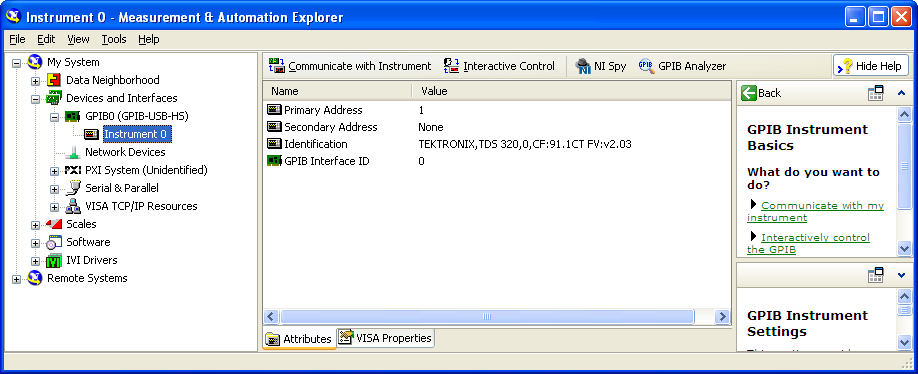Open the Edit menu
Viewport: 918px width, 374px height.
tap(46, 39)
